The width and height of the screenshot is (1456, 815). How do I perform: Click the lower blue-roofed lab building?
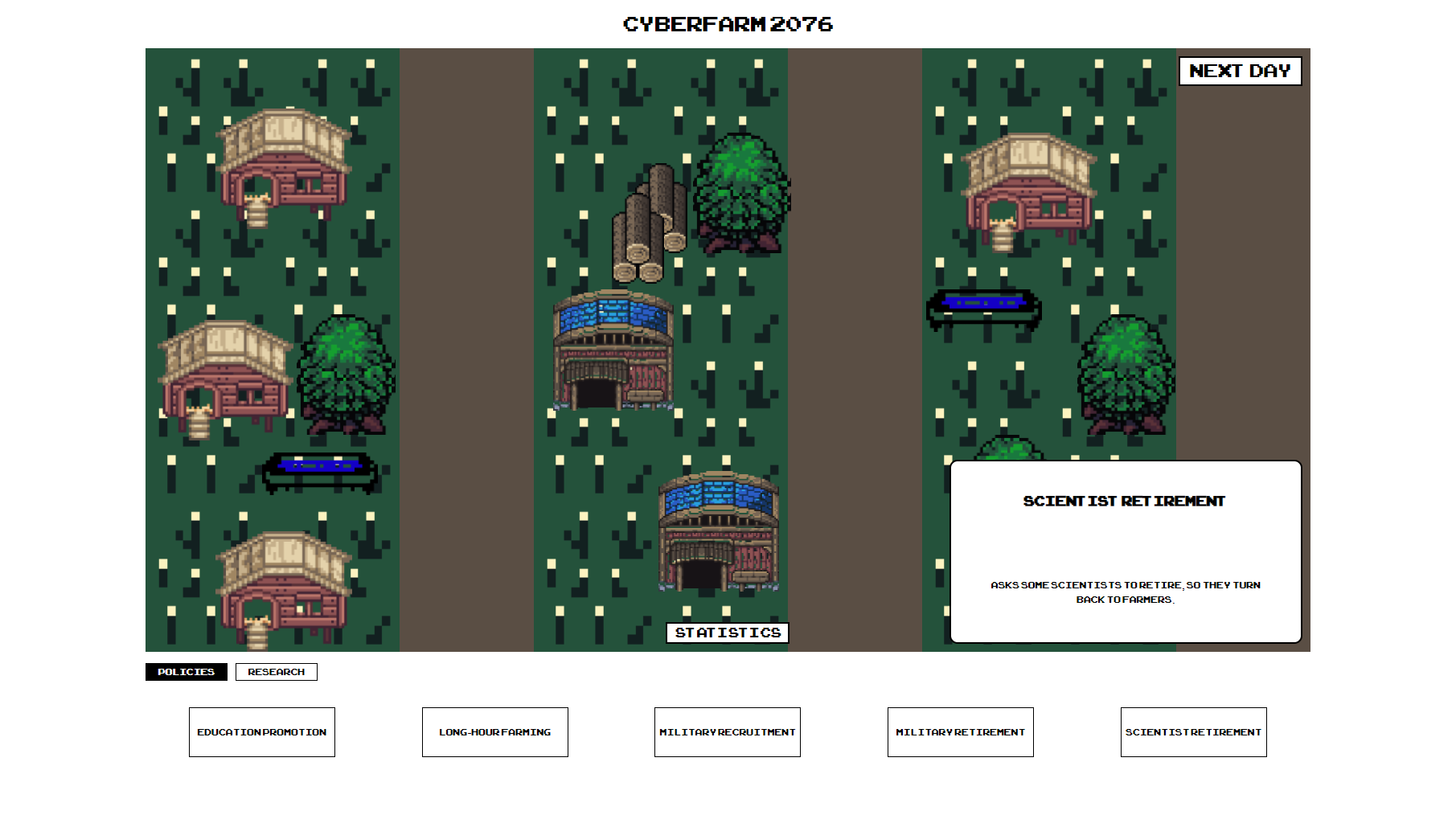point(719,531)
